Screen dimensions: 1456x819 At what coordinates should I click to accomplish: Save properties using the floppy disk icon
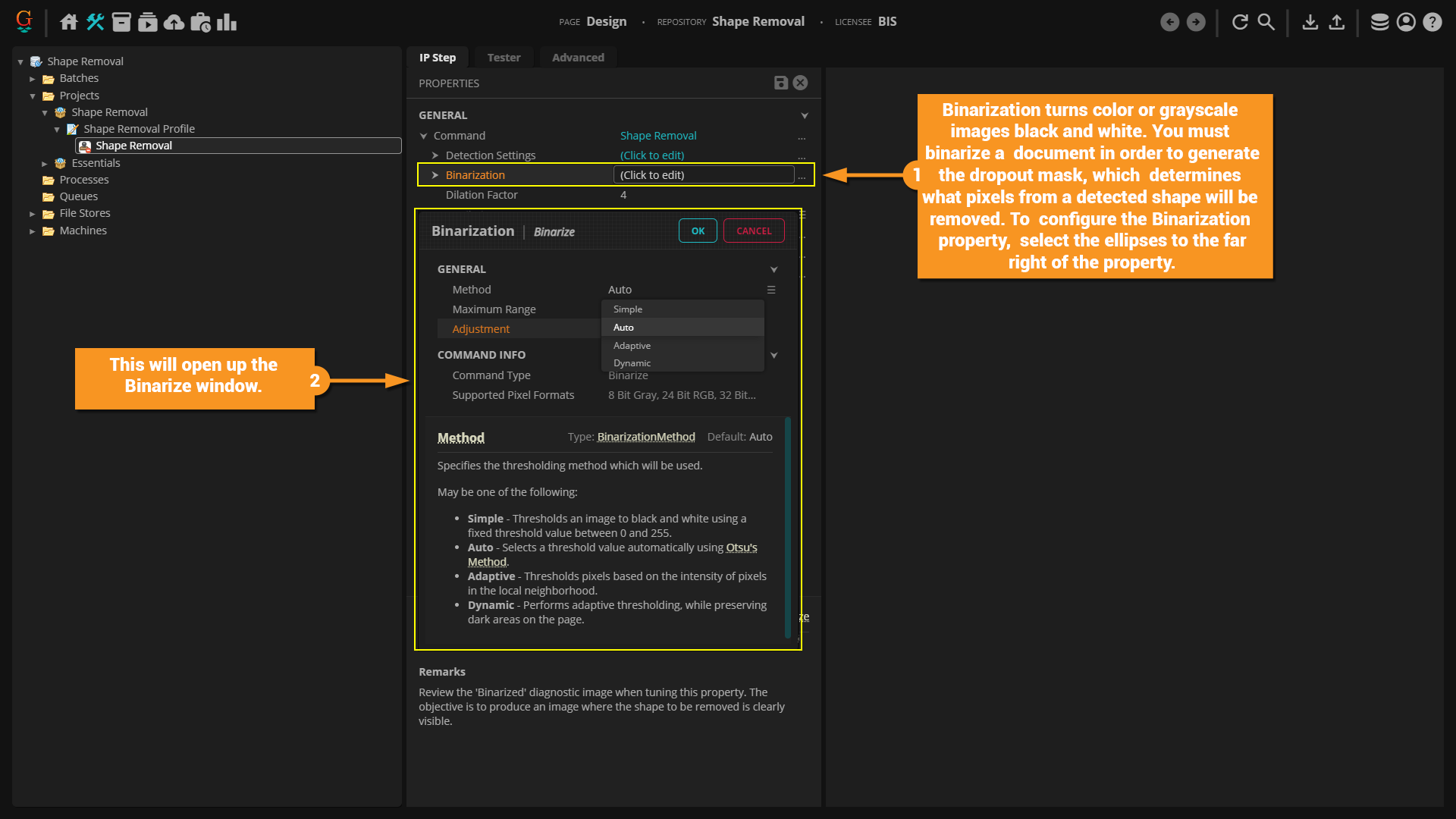pos(780,83)
